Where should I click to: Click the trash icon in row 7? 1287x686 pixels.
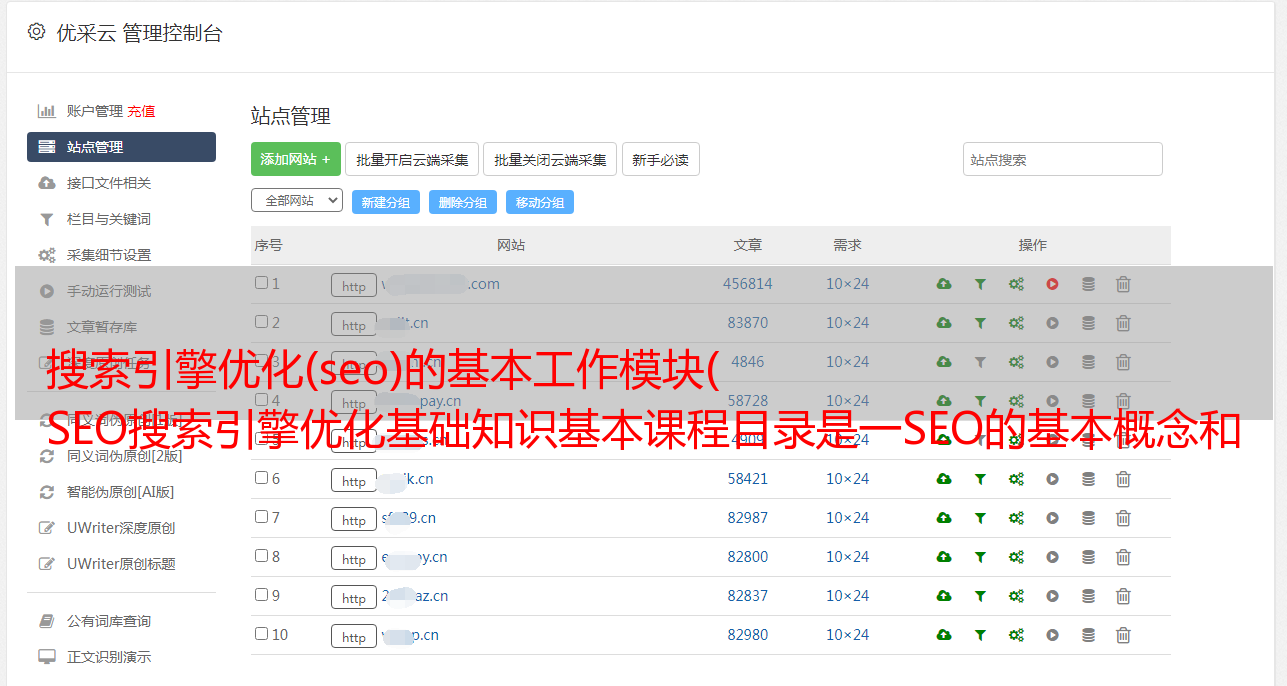coord(1123,518)
